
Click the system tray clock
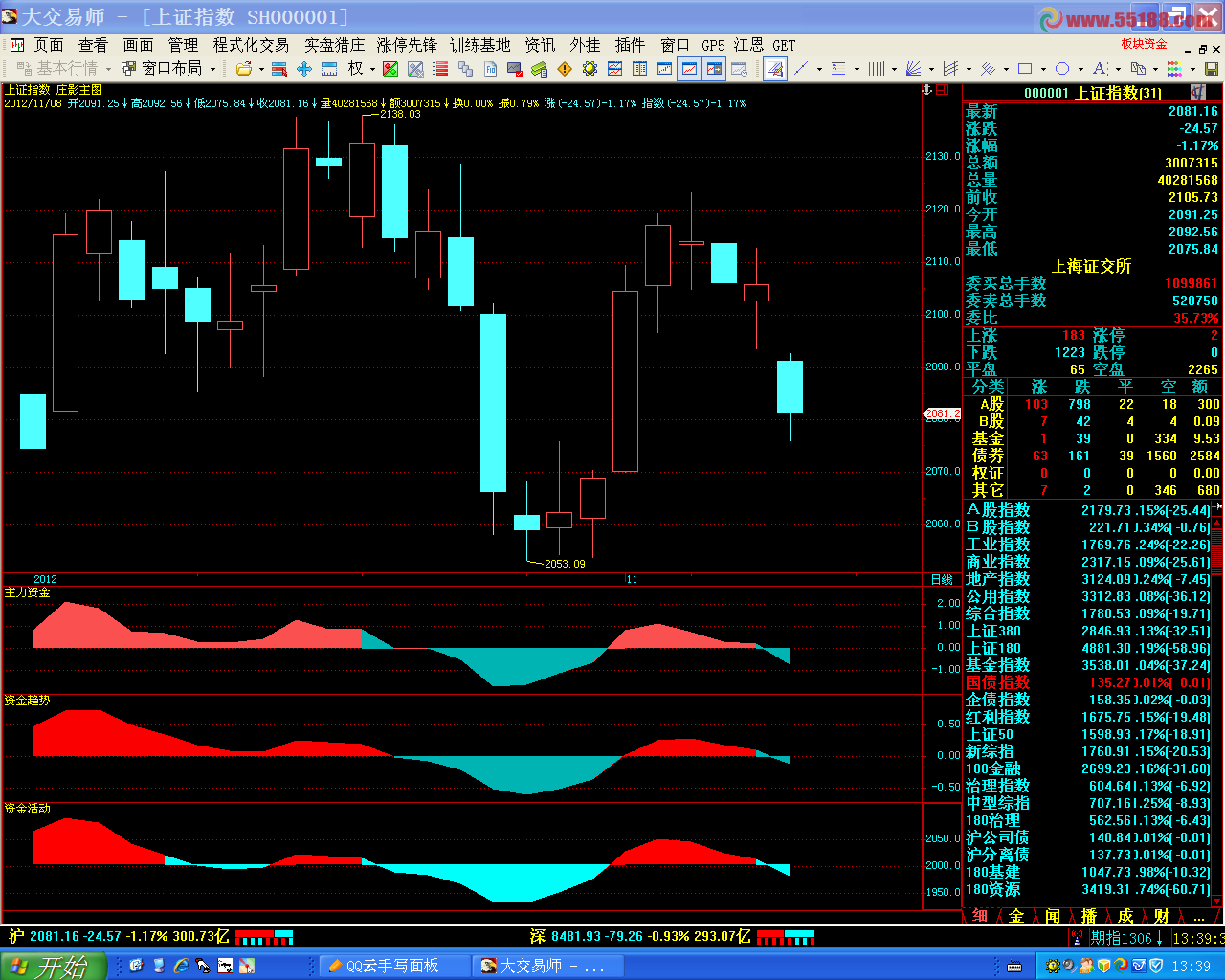(x=1192, y=967)
